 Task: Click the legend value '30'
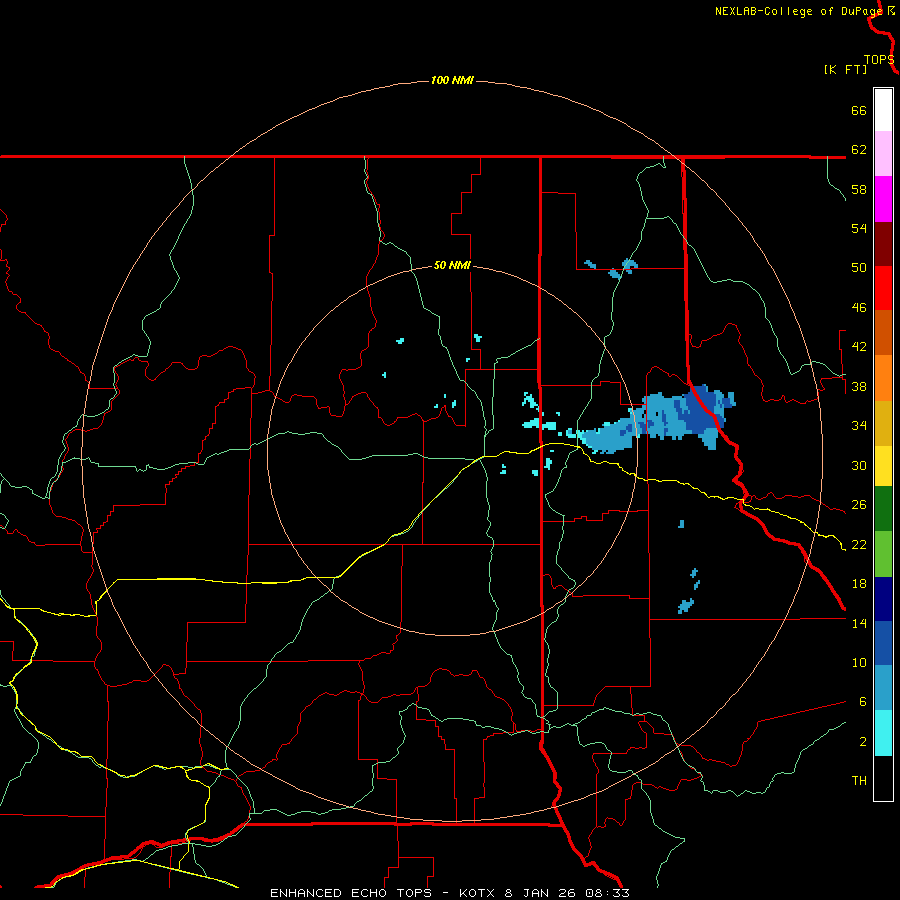[859, 465]
